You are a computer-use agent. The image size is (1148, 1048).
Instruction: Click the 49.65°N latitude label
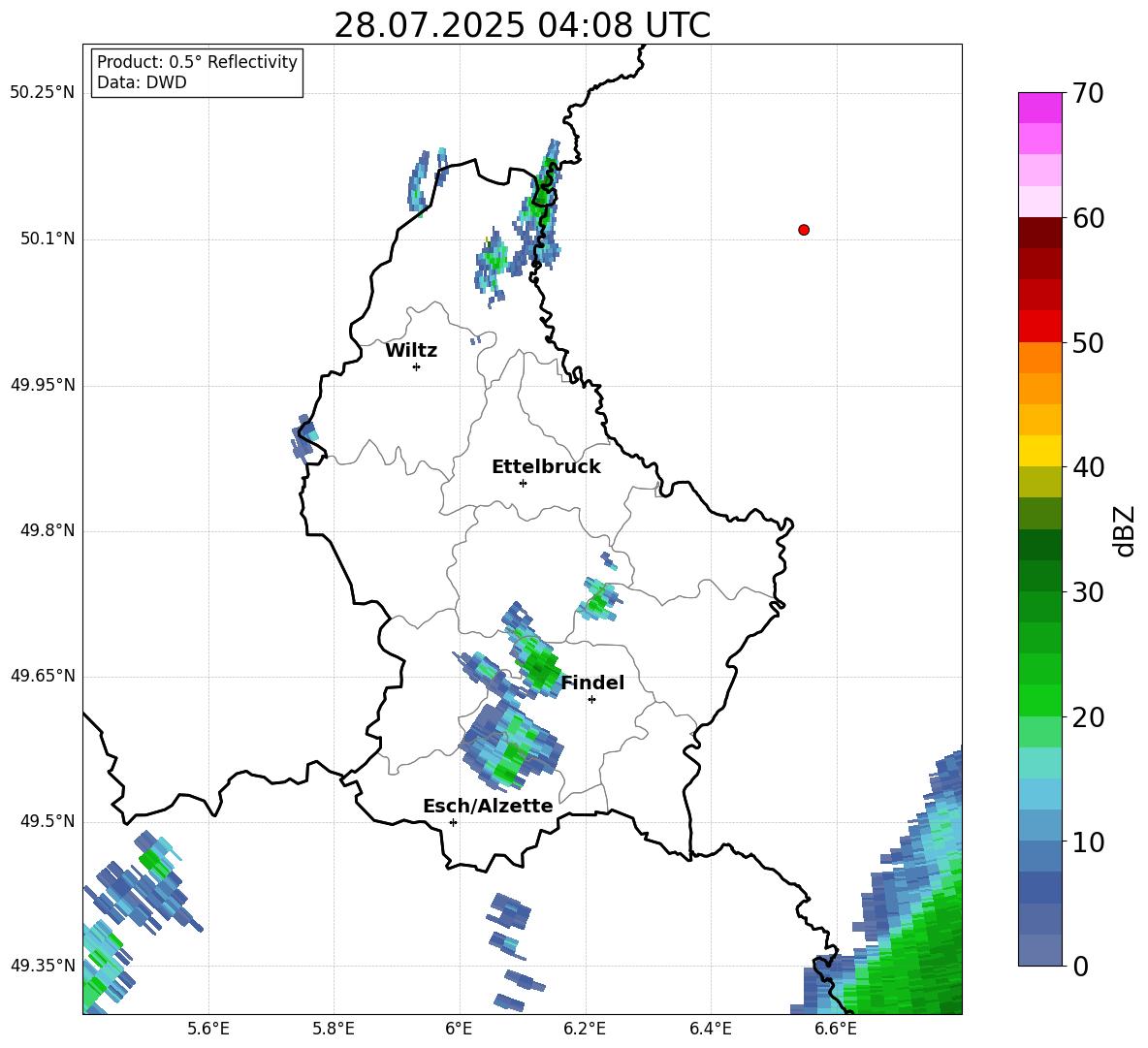(43, 676)
